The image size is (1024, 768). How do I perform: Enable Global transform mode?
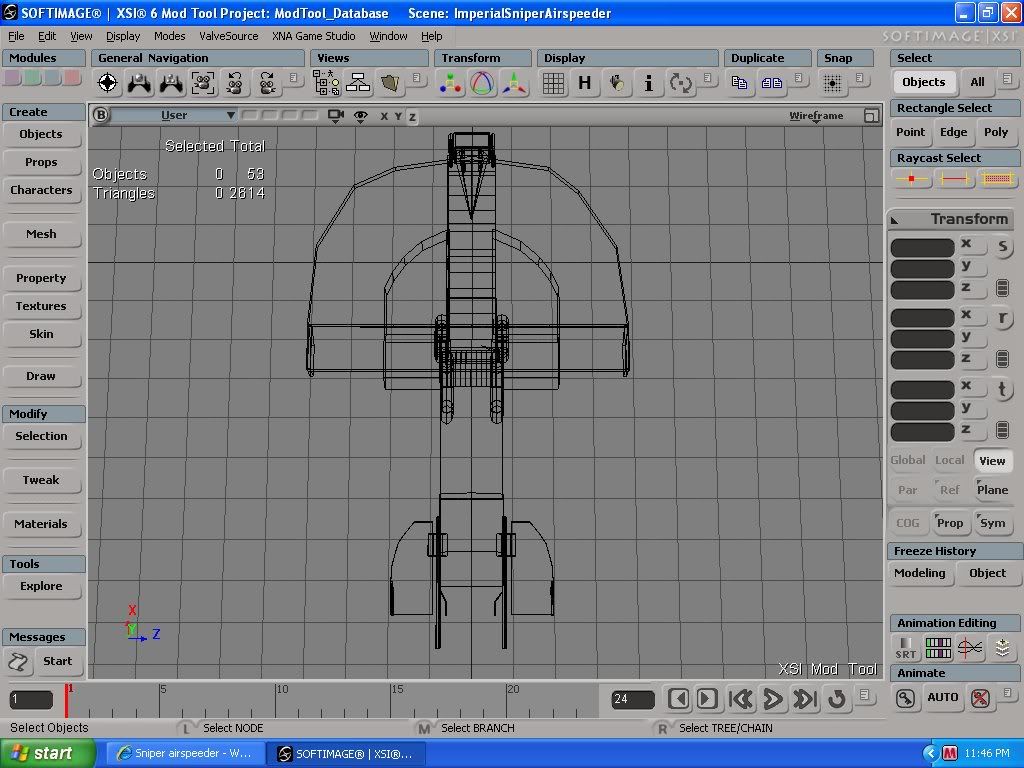[908, 460]
